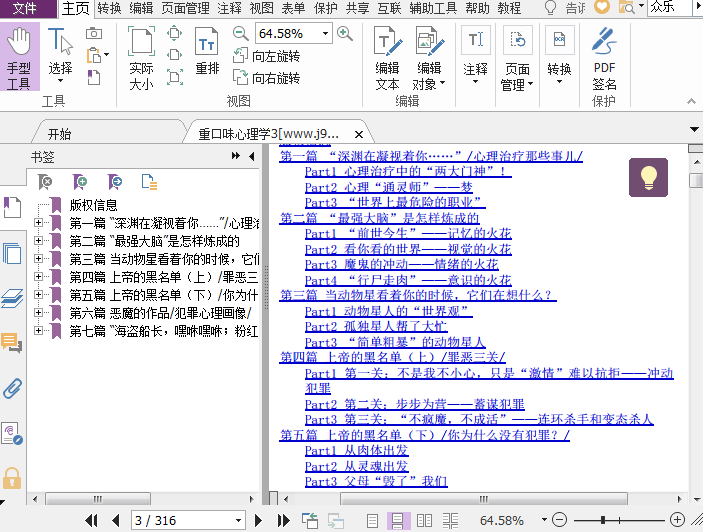Open the security lock panel
Screen dimensions: 703x532
(12, 477)
